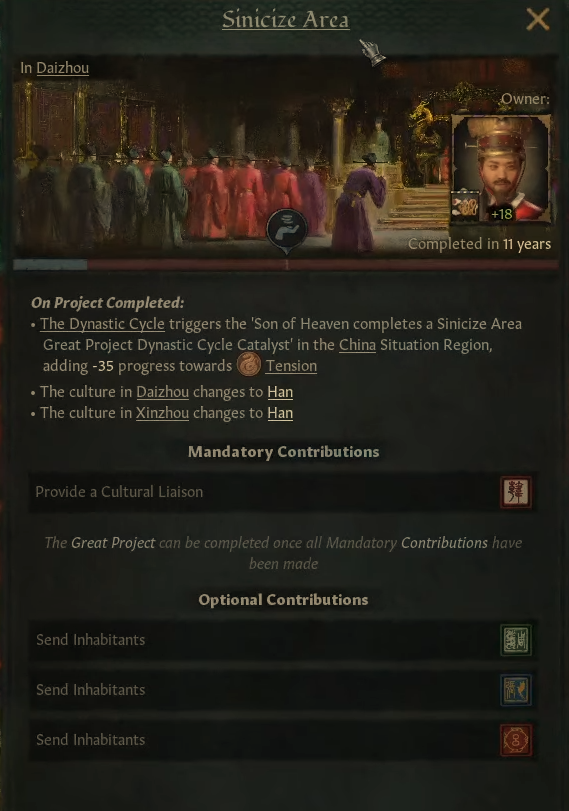Click the red circular seal on third Send Inhabitants
Image resolution: width=569 pixels, height=811 pixels.
click(516, 740)
